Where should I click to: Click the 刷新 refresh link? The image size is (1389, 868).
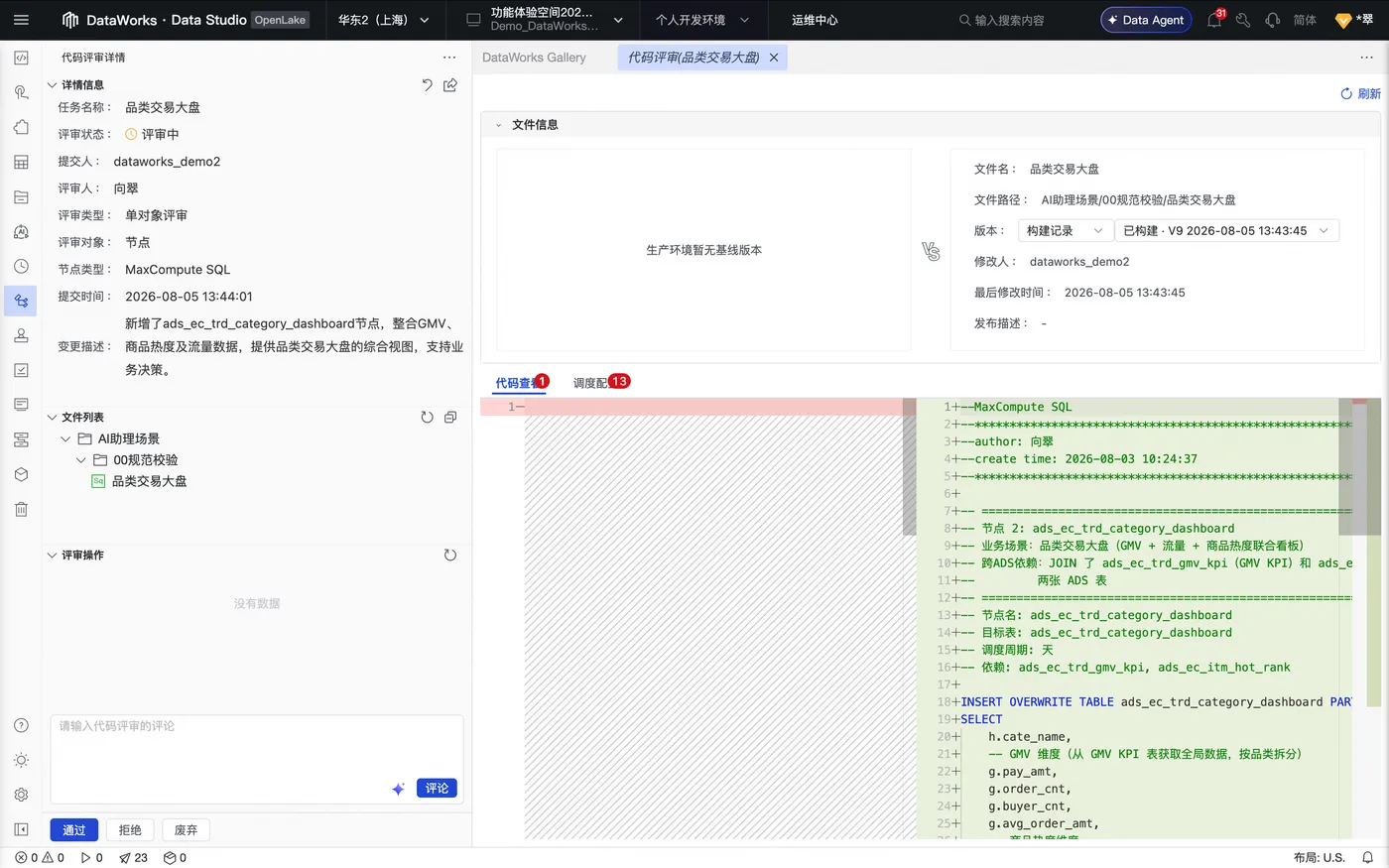(x=1360, y=94)
